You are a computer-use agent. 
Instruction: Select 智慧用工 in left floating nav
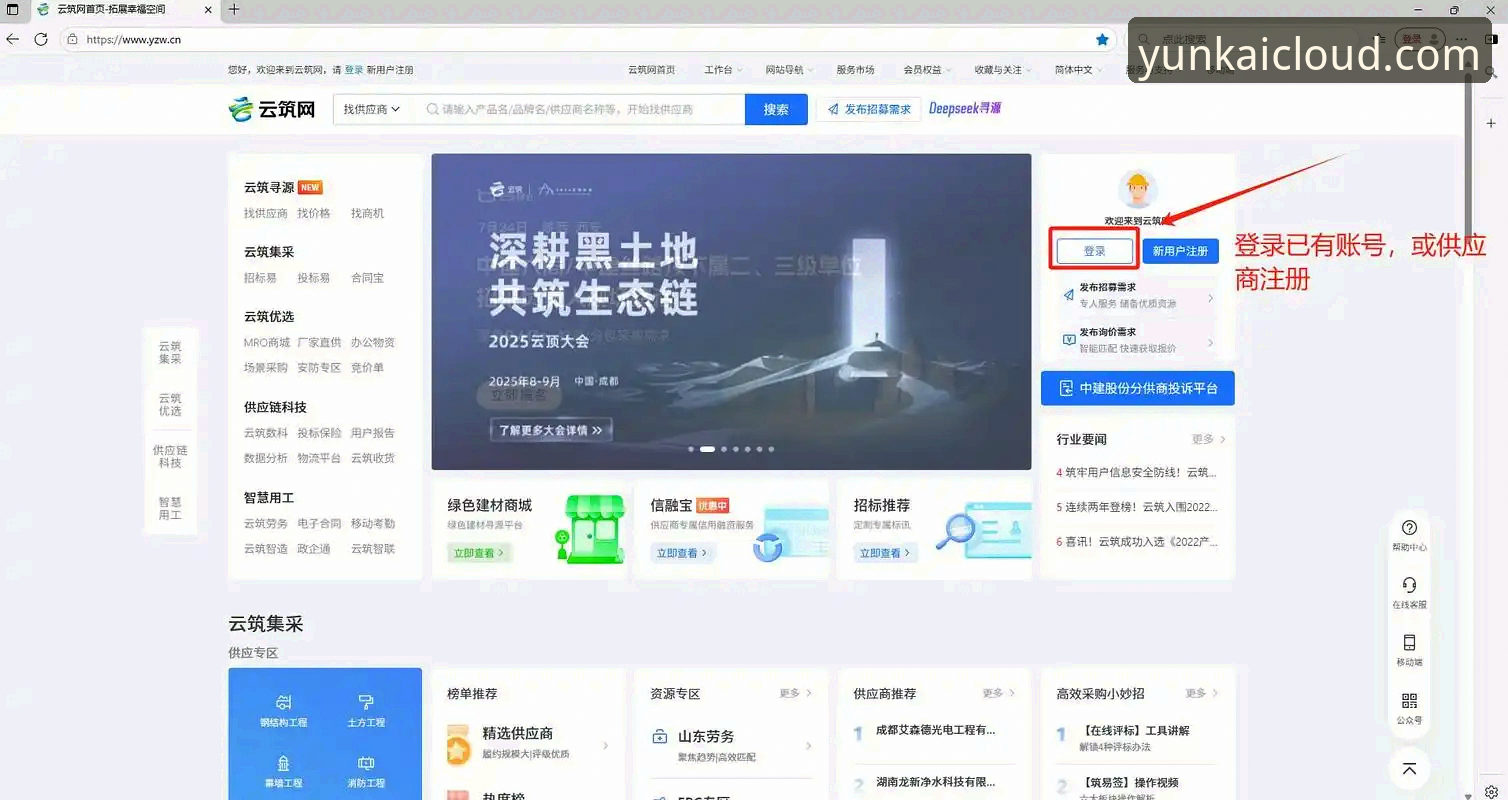170,508
